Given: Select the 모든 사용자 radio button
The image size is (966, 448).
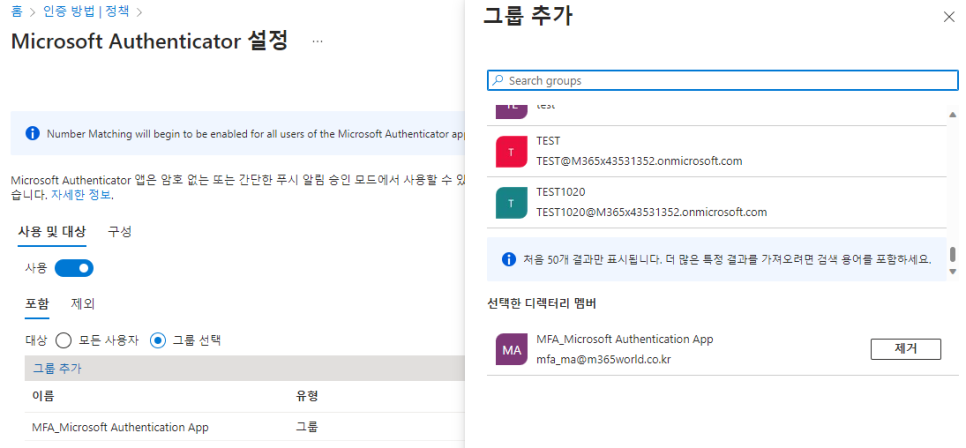Looking at the screenshot, I should point(63,340).
